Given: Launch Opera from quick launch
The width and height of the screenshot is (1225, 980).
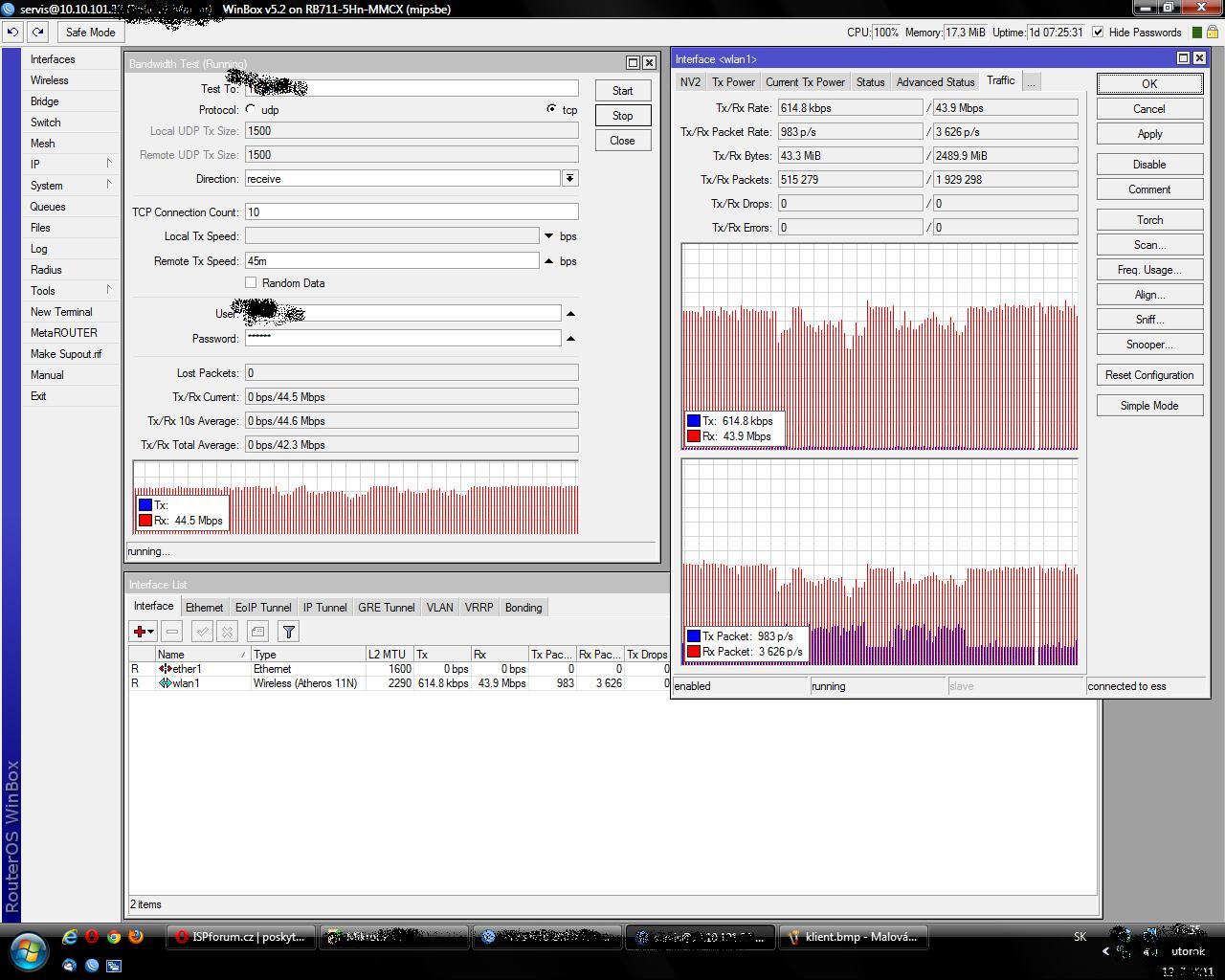Looking at the screenshot, I should [x=92, y=937].
